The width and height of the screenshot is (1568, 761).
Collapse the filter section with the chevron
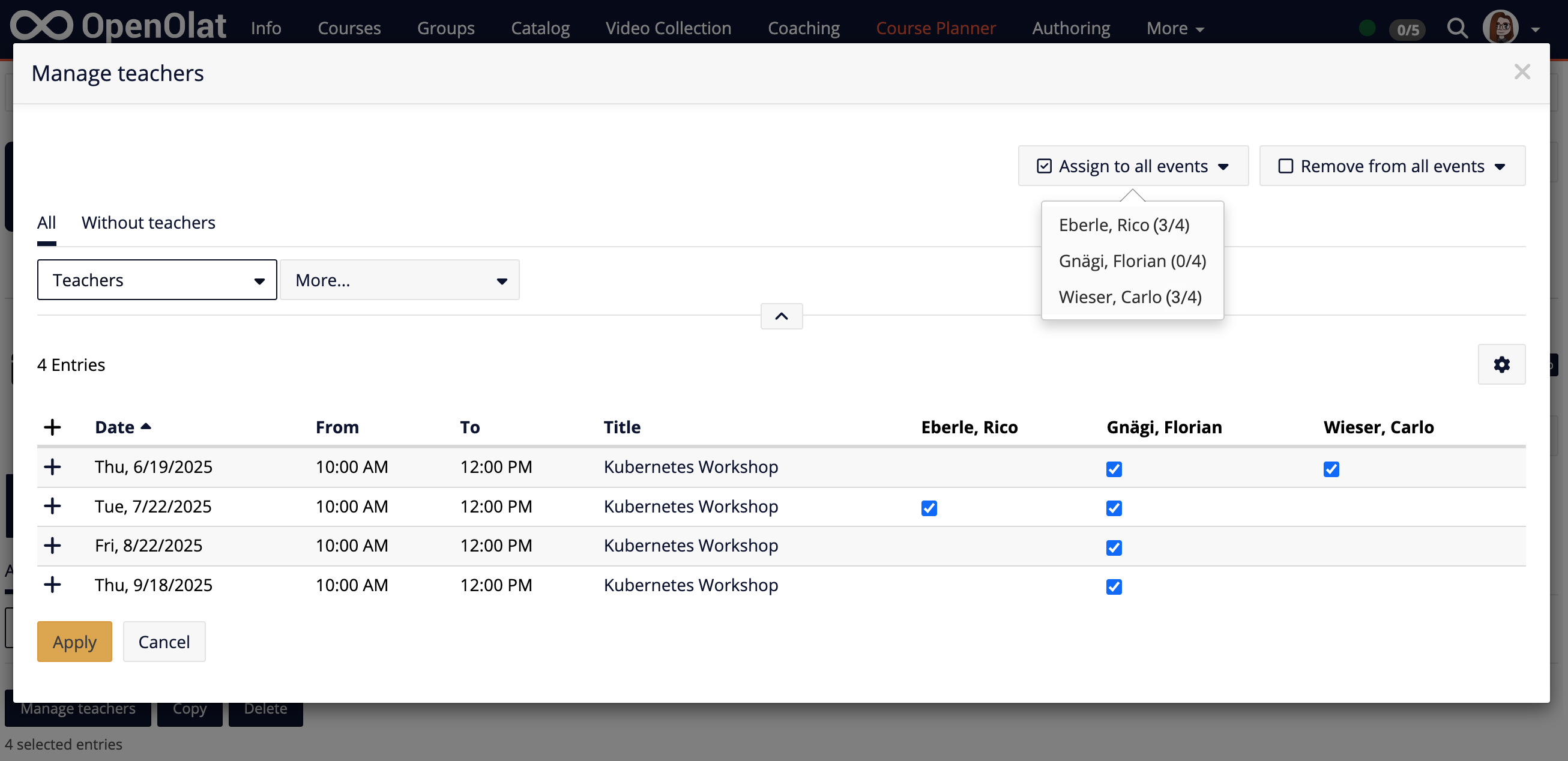point(781,316)
